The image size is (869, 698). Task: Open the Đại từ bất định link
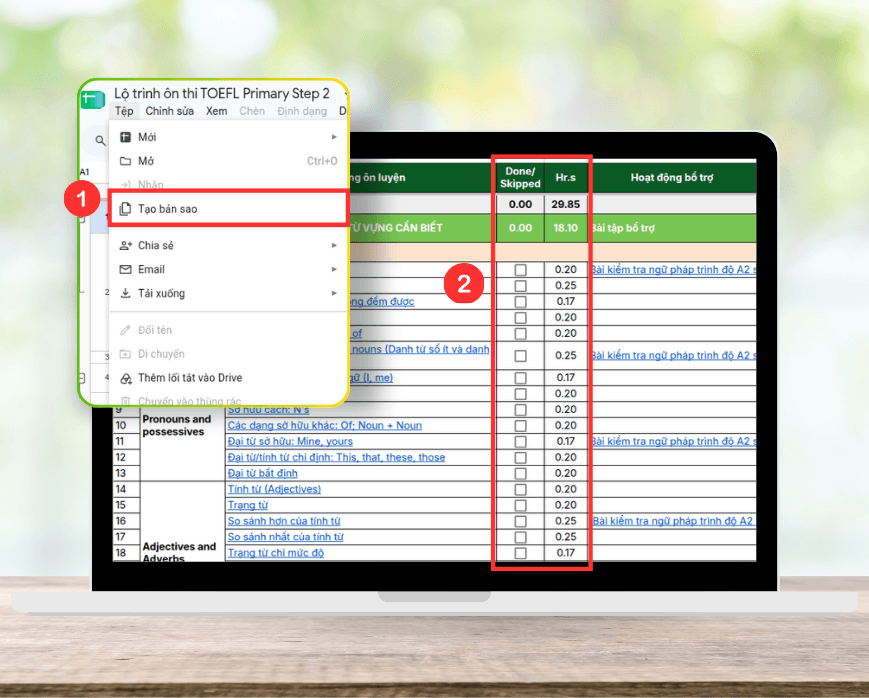(262, 473)
